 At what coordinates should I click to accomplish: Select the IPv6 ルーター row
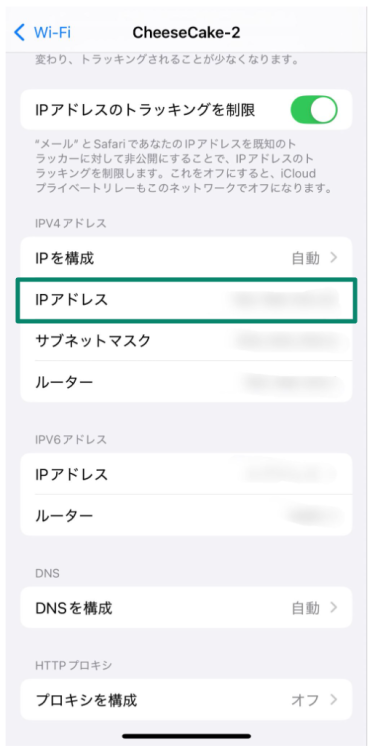[186, 516]
